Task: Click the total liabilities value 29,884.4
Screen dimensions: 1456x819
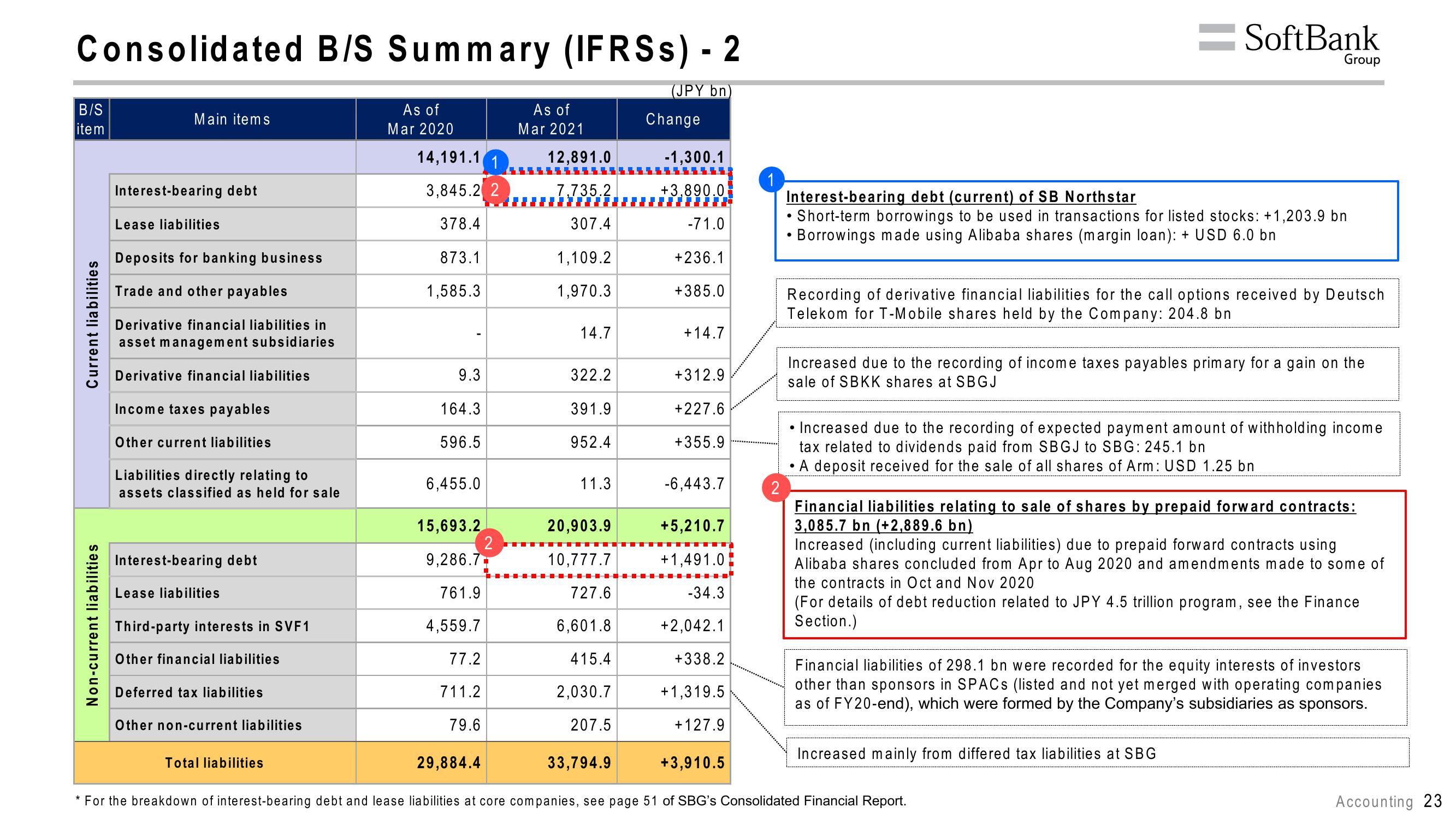Action: click(x=449, y=763)
